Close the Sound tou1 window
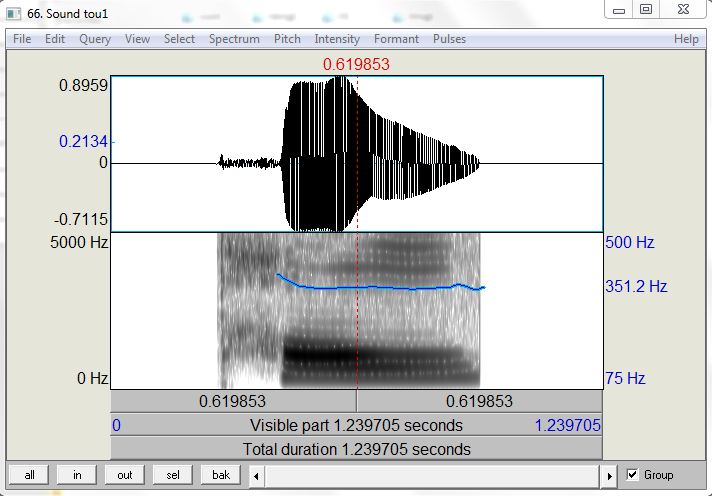The width and height of the screenshot is (712, 496). coord(683,10)
